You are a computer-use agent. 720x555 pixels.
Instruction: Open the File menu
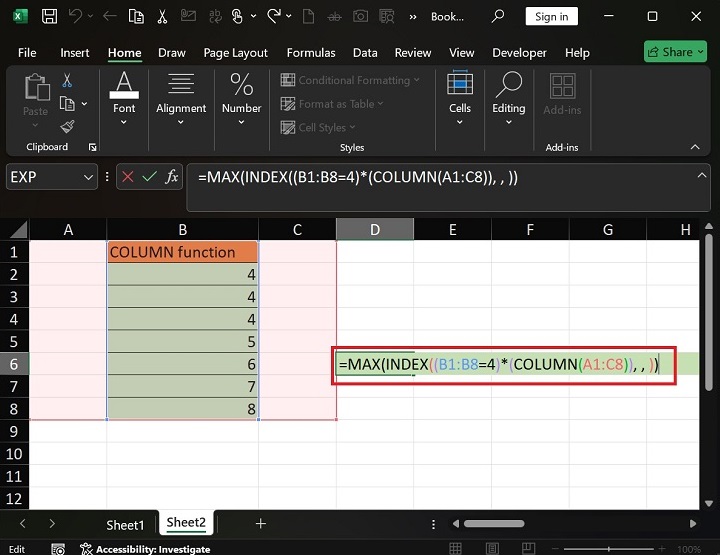click(x=27, y=53)
